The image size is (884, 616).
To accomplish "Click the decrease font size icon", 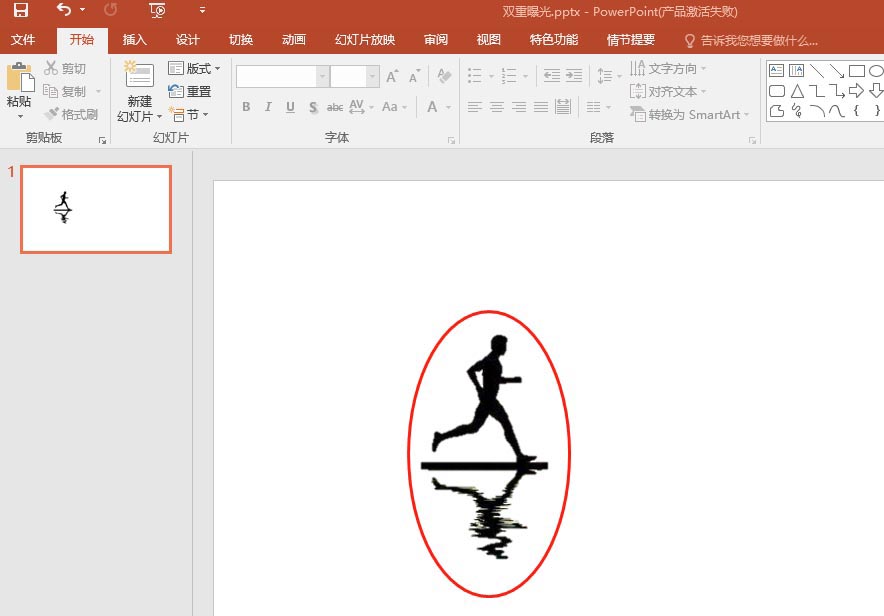I will point(415,76).
